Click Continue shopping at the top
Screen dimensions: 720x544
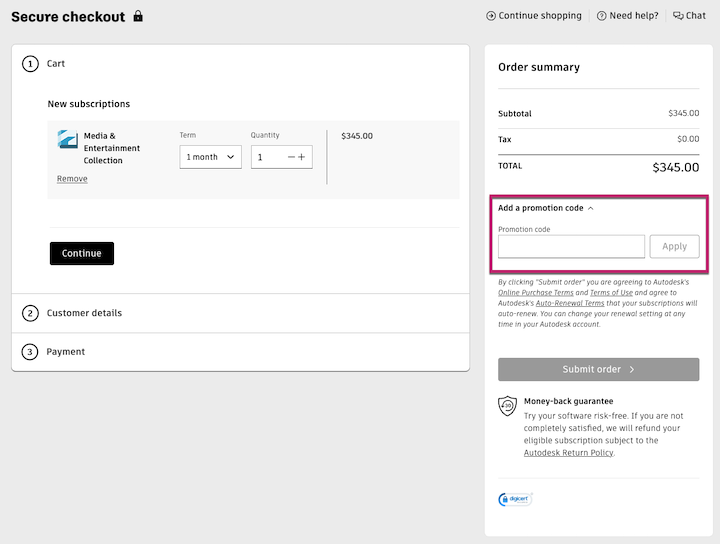pyautogui.click(x=533, y=16)
